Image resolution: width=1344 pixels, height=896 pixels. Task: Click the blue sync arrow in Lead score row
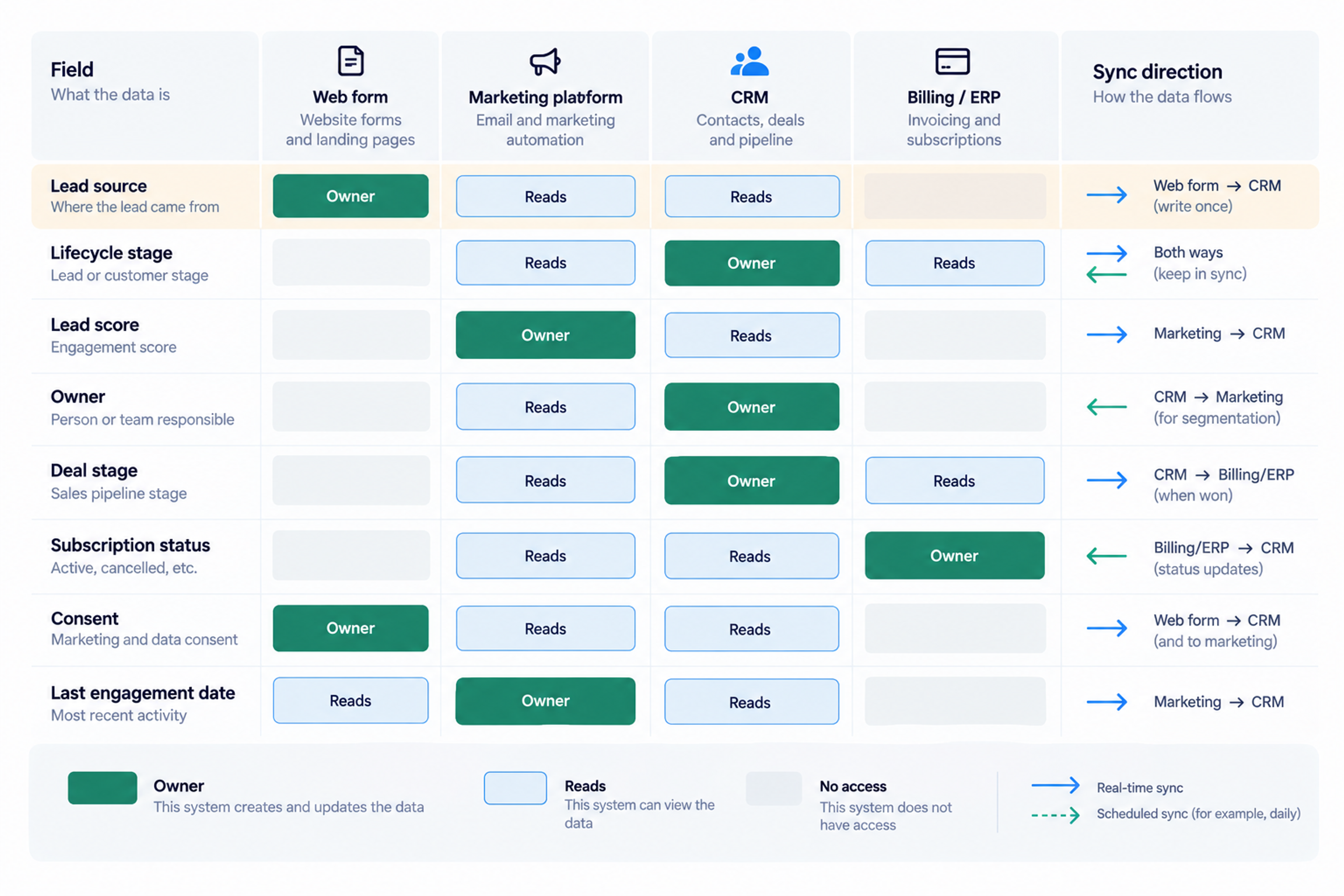(1107, 334)
